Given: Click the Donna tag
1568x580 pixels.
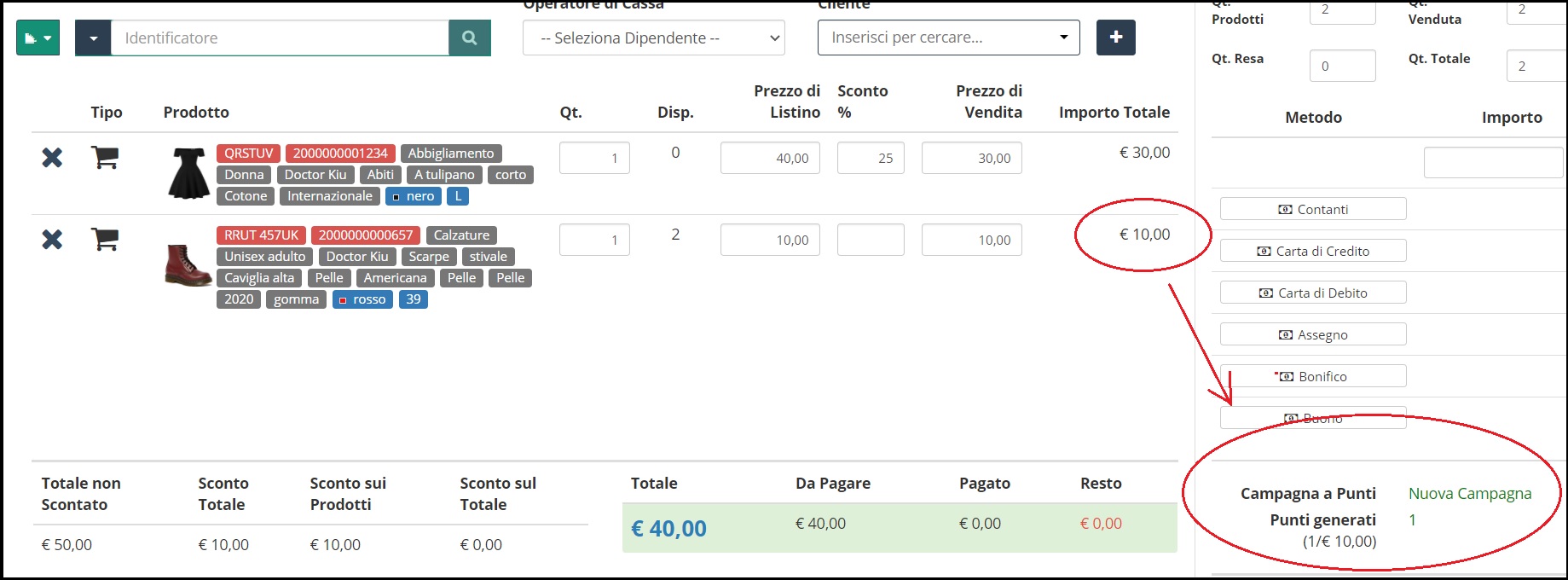Looking at the screenshot, I should [244, 175].
